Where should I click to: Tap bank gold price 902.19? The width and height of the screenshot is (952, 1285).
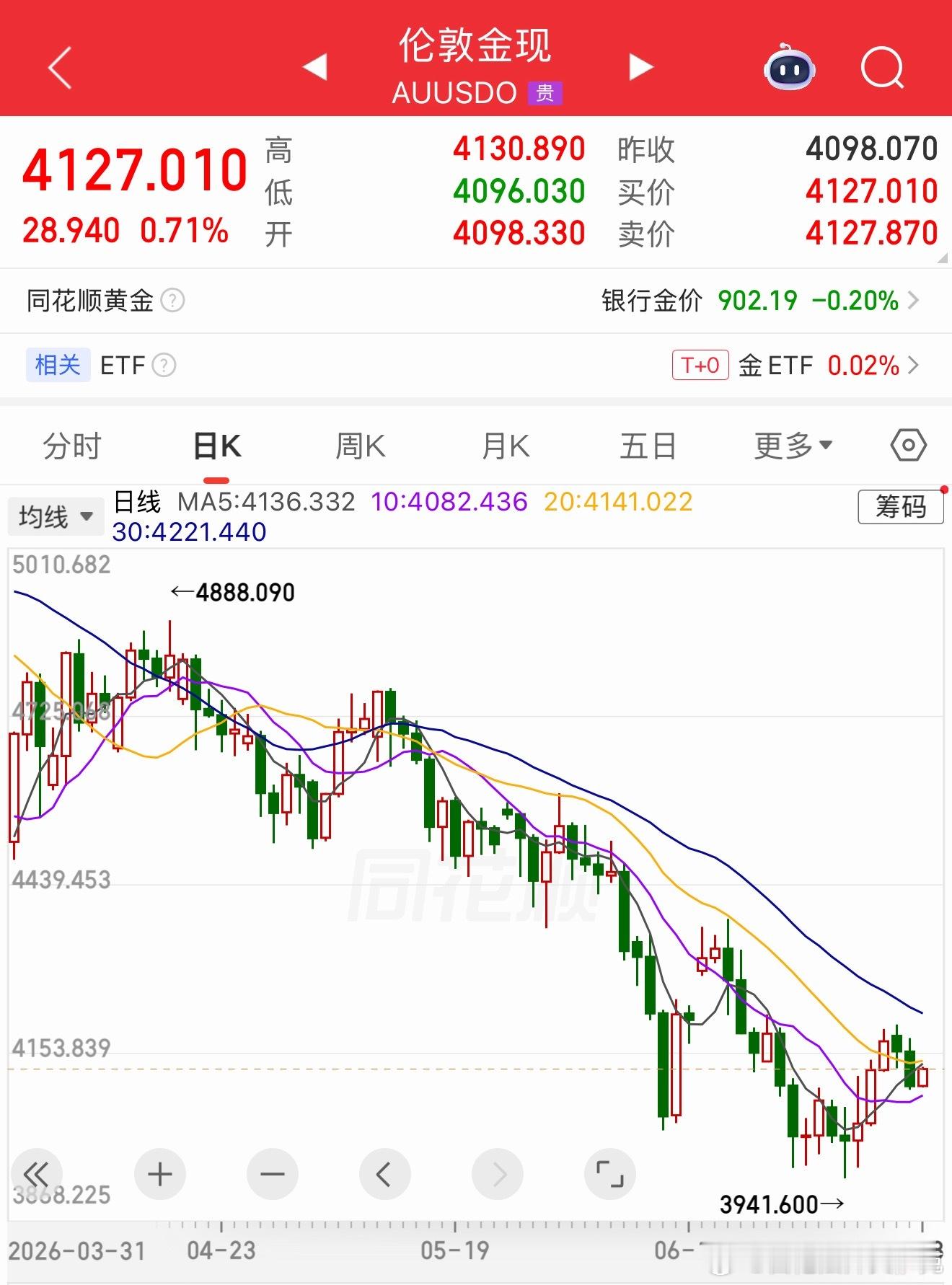[757, 300]
